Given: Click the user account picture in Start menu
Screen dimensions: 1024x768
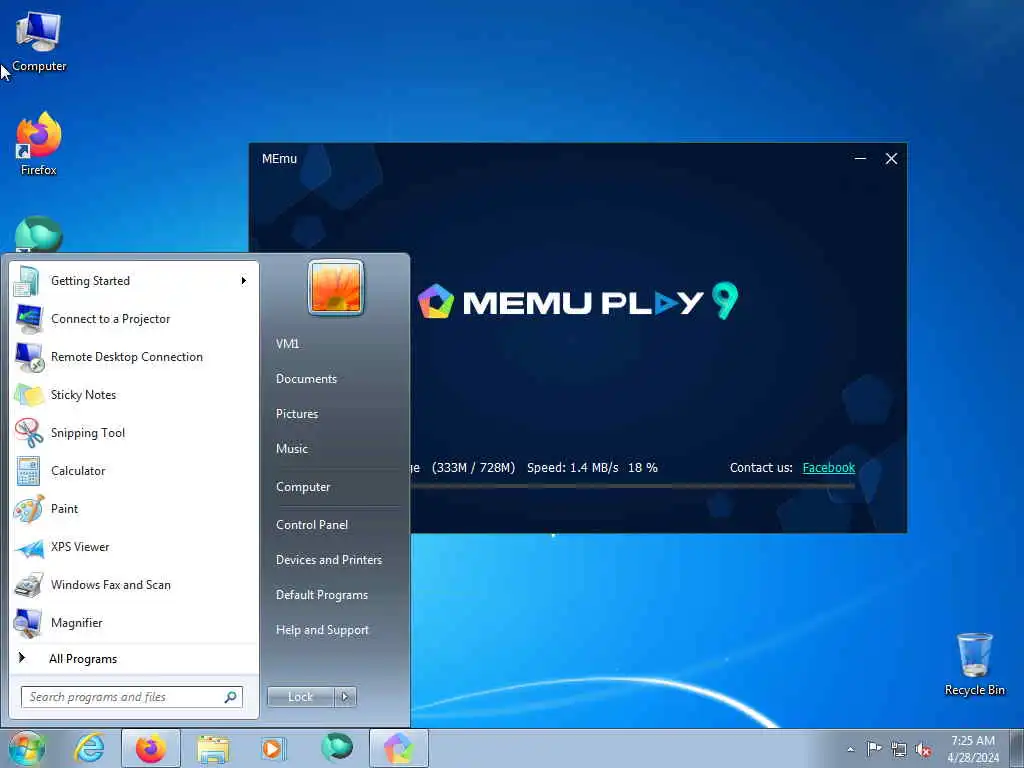Looking at the screenshot, I should click(x=336, y=287).
